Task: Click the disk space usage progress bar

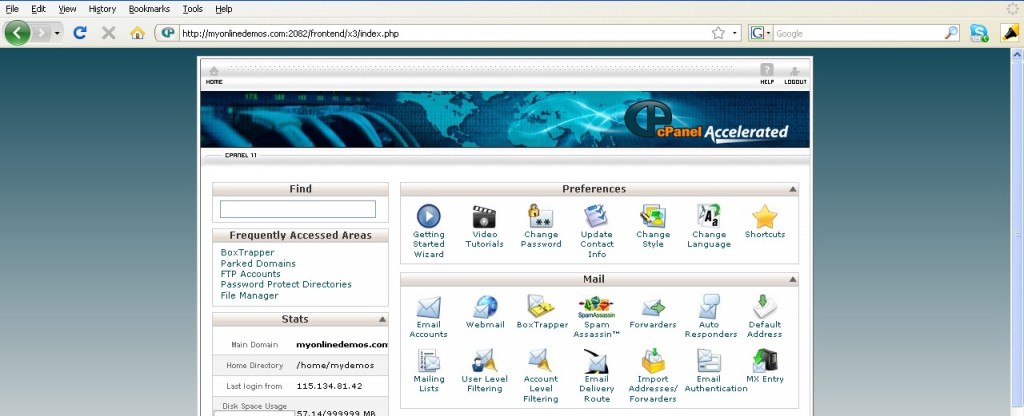Action: coord(253,413)
